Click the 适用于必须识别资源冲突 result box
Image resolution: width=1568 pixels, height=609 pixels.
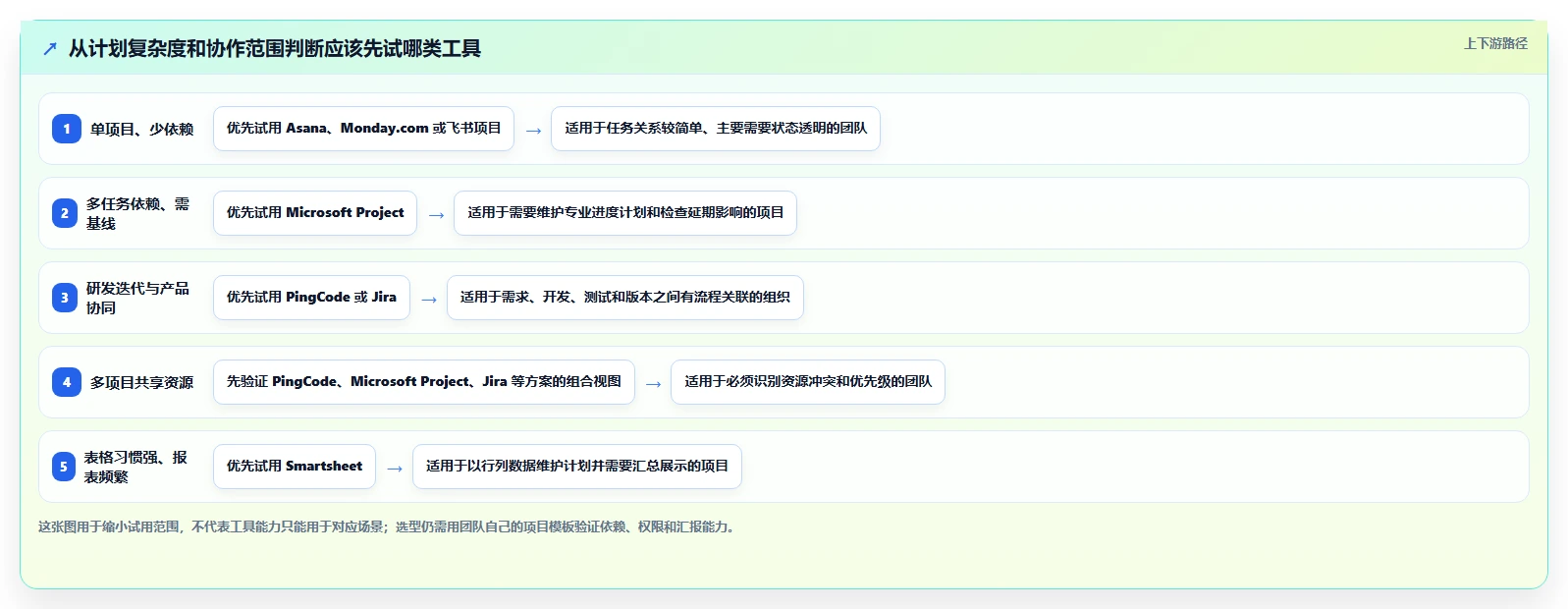tap(808, 382)
